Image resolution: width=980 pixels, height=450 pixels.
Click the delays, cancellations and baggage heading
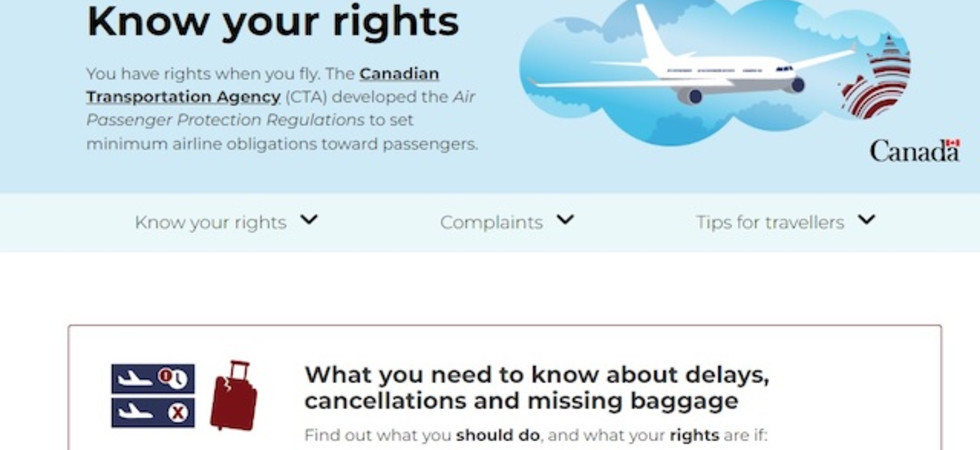[537, 388]
